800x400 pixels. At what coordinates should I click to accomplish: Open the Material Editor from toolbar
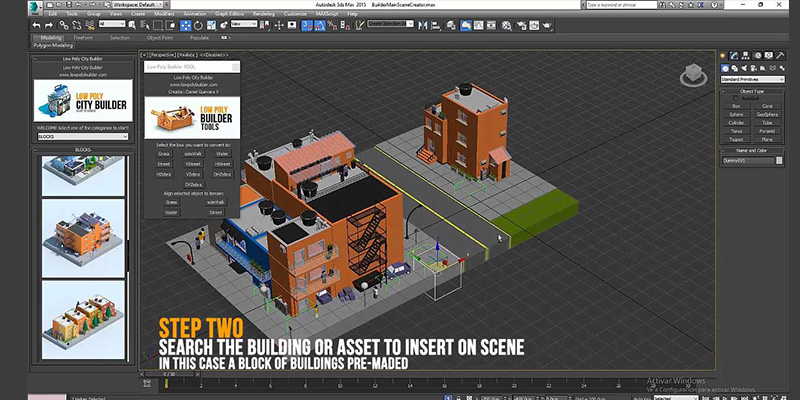[507, 25]
